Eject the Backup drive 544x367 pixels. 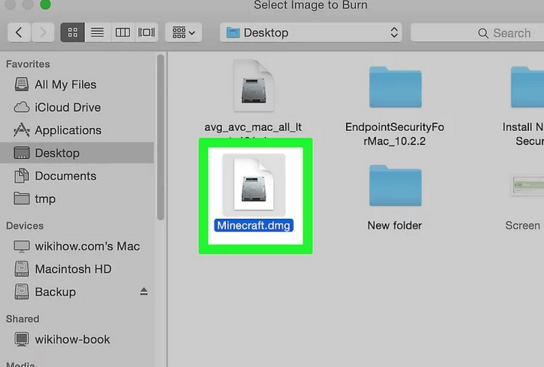144,291
